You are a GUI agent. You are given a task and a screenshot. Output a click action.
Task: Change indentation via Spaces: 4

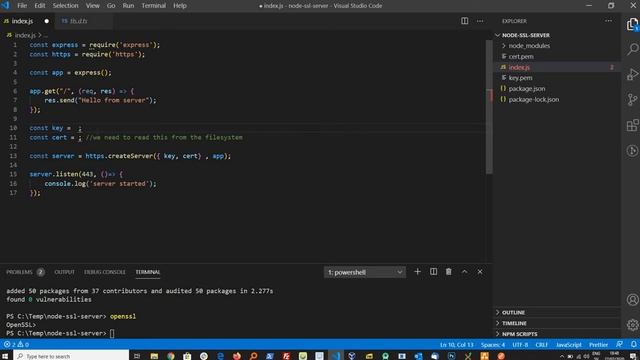click(x=493, y=344)
